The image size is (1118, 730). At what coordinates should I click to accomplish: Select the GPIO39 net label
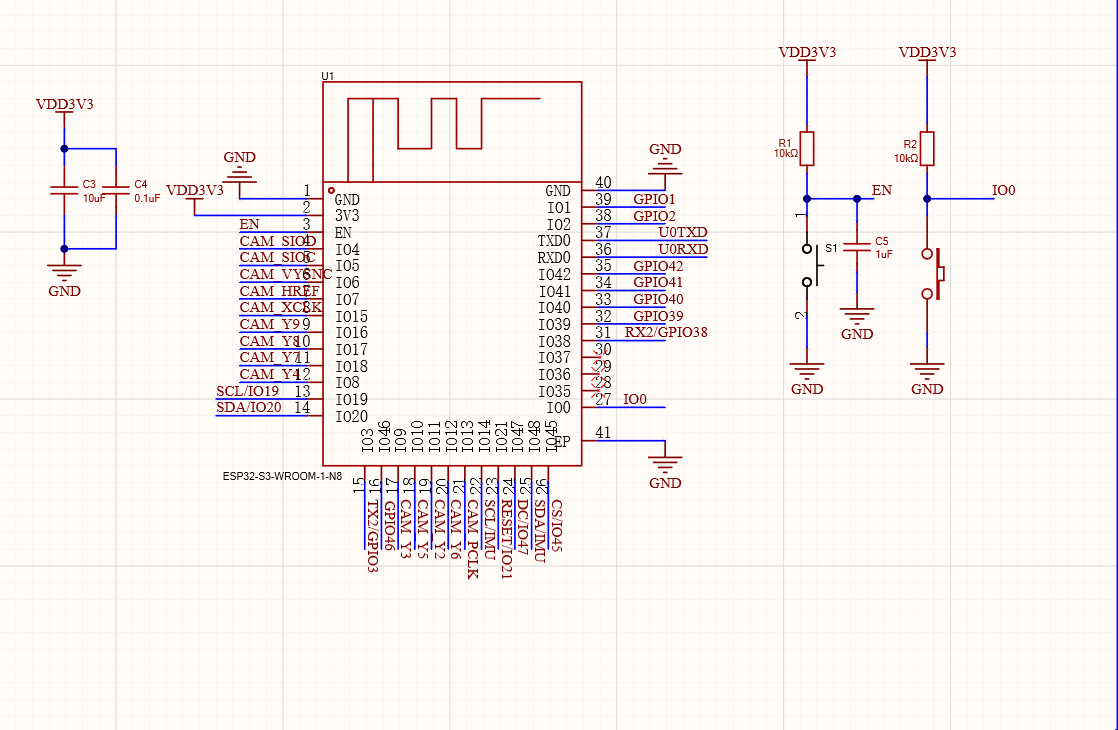click(x=658, y=316)
